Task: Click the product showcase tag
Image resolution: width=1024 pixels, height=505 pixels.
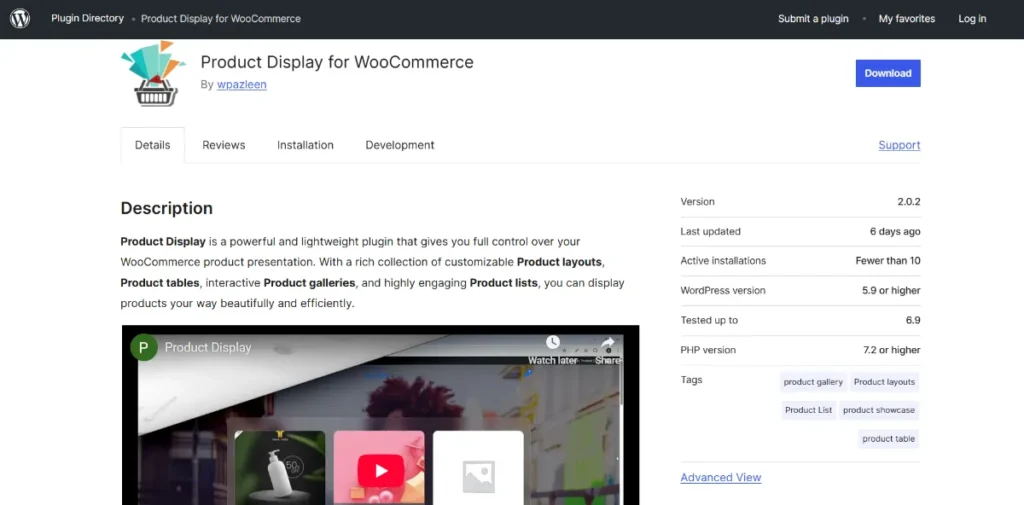Action: [x=879, y=410]
